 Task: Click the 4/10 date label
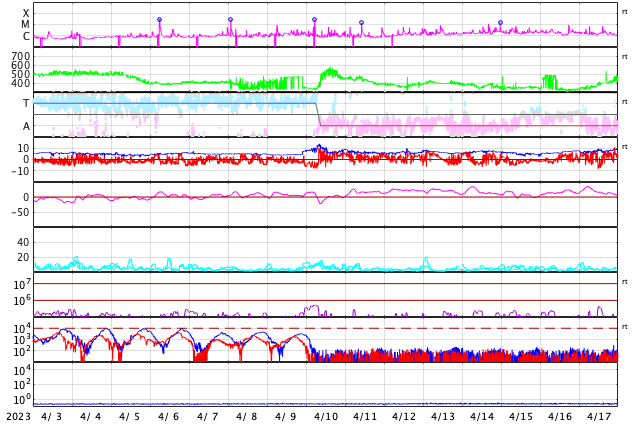[x=326, y=417]
